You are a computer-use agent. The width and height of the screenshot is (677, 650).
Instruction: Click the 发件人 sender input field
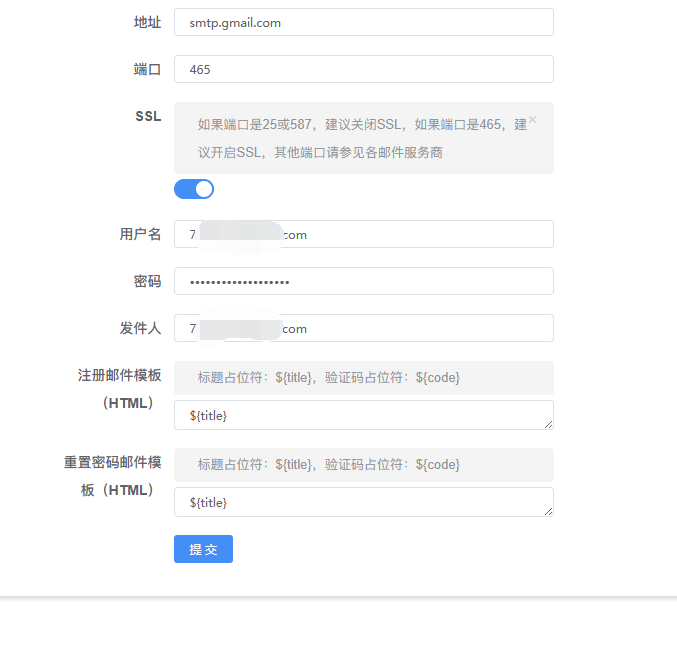364,328
